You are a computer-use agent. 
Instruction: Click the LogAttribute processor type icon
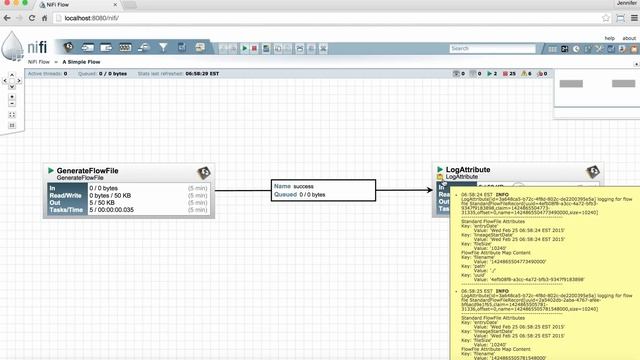point(593,171)
